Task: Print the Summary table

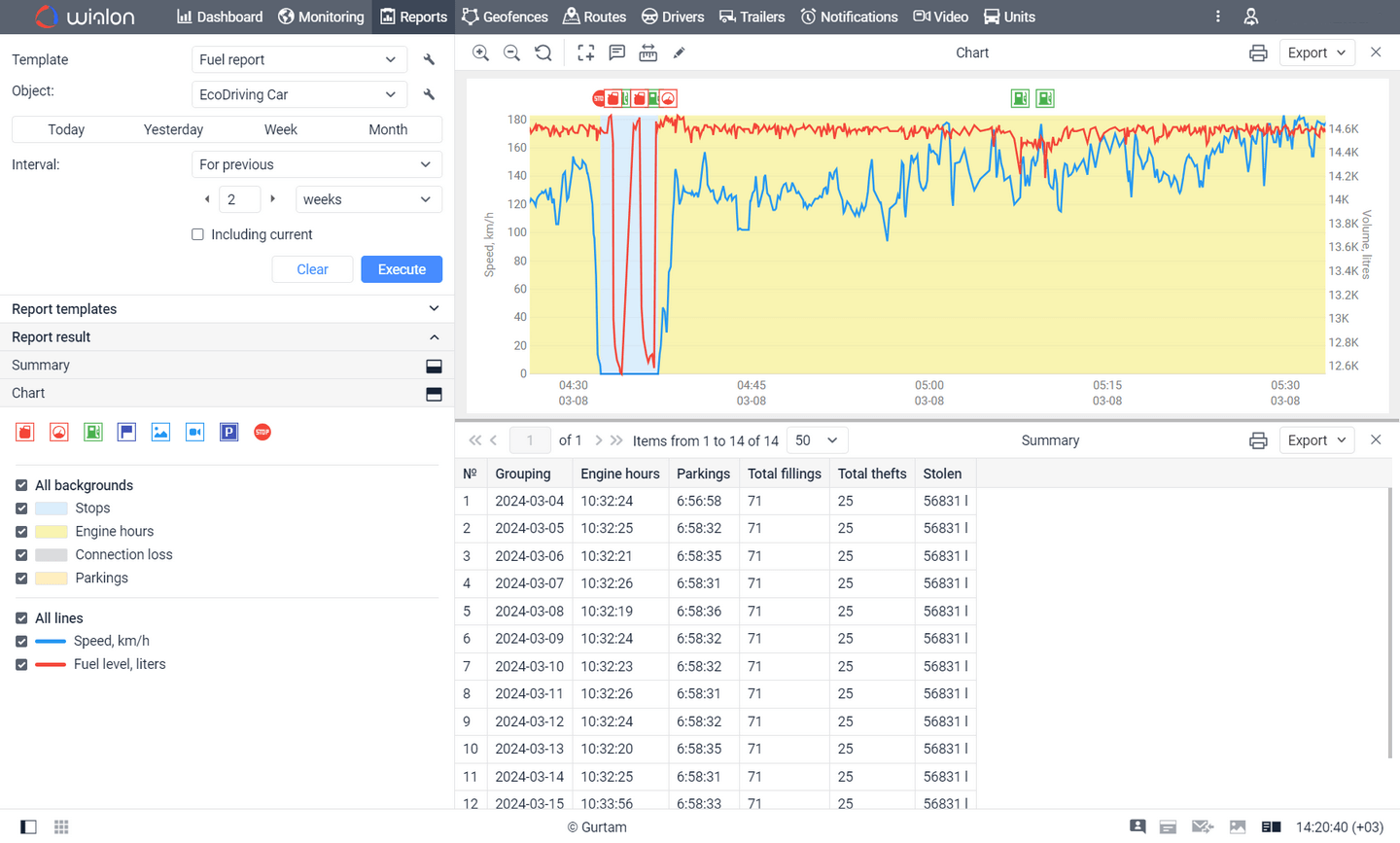Action: click(x=1258, y=439)
